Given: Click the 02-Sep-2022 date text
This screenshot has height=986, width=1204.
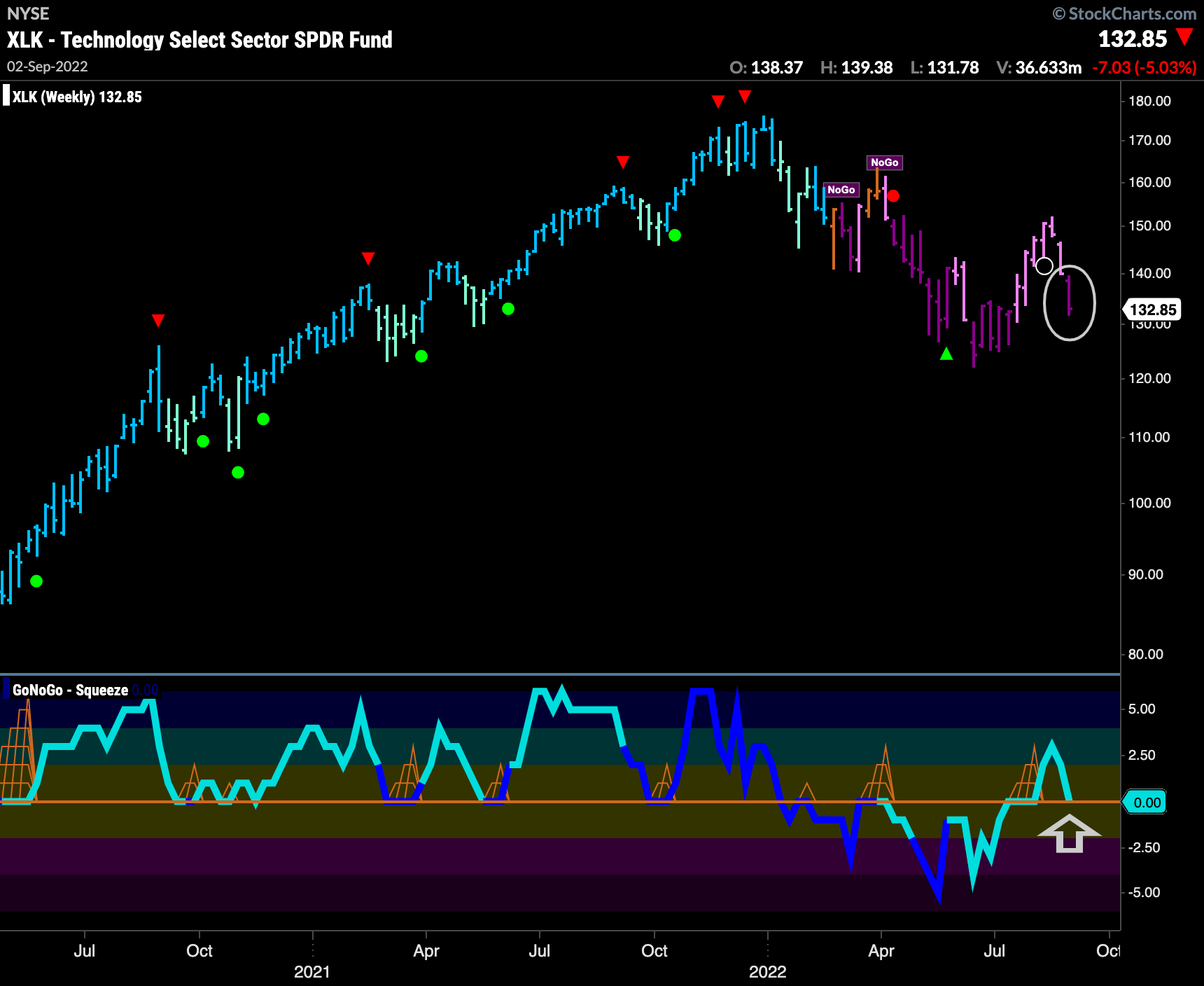Looking at the screenshot, I should [x=48, y=67].
